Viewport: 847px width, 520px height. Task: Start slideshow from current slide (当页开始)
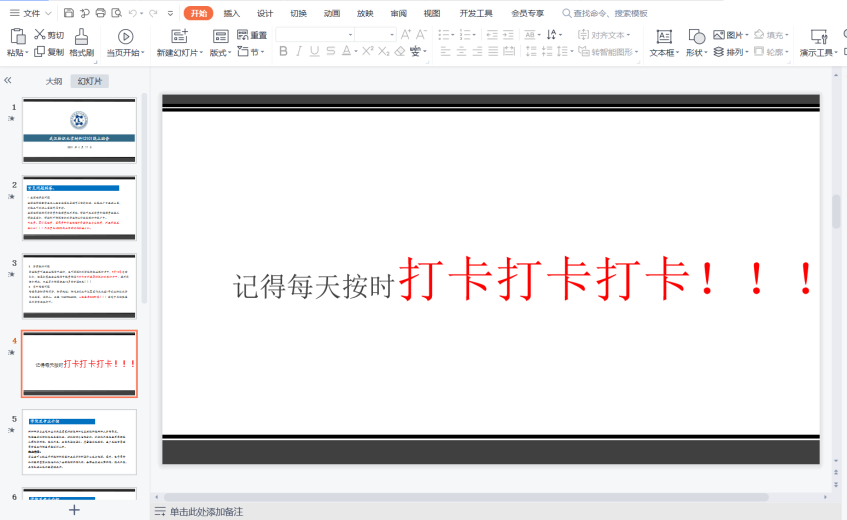pos(125,43)
